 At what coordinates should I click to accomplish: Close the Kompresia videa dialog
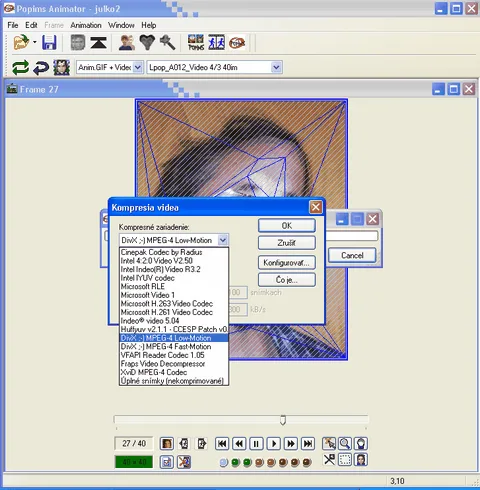click(316, 207)
